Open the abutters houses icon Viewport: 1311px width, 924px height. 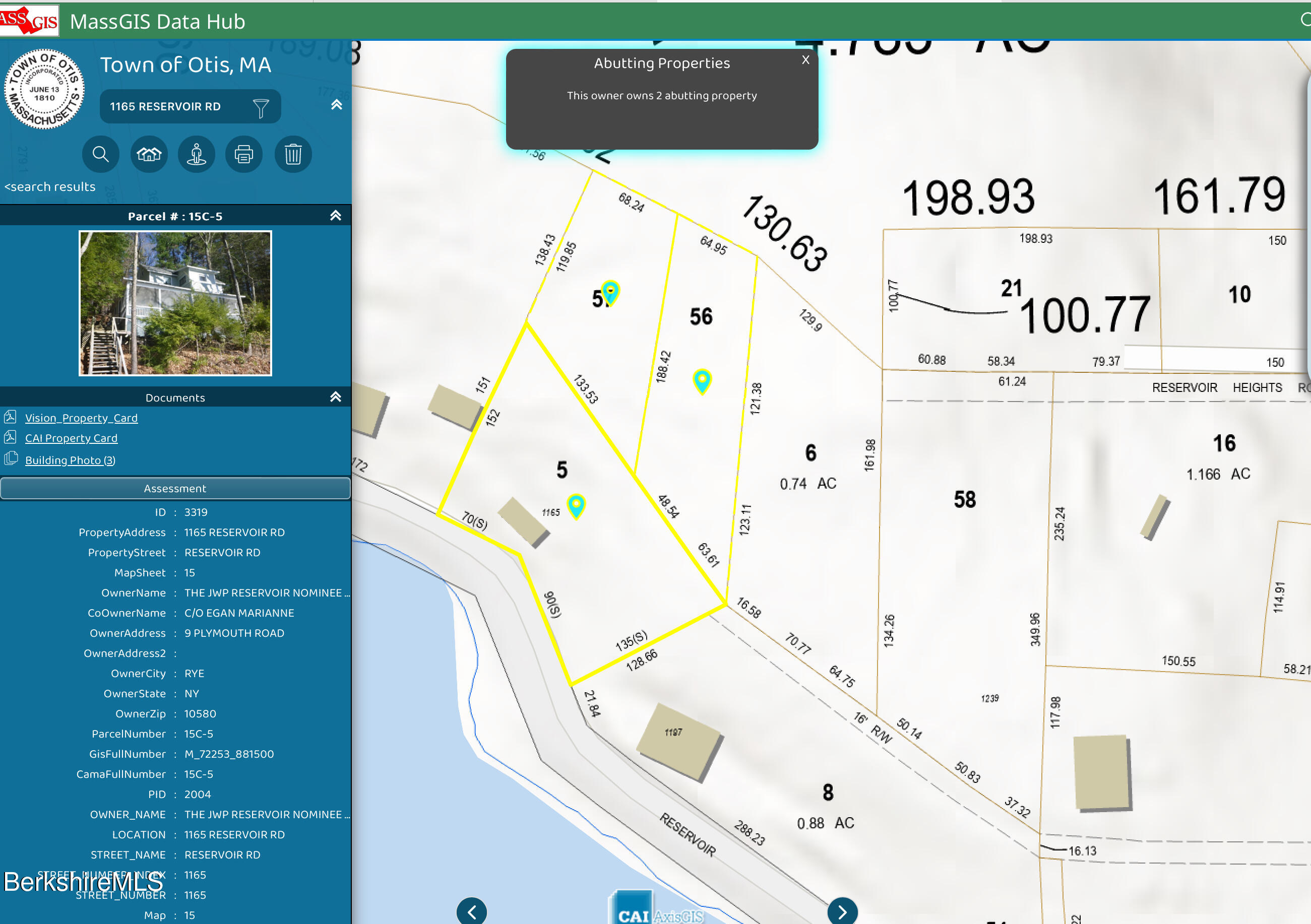[149, 154]
